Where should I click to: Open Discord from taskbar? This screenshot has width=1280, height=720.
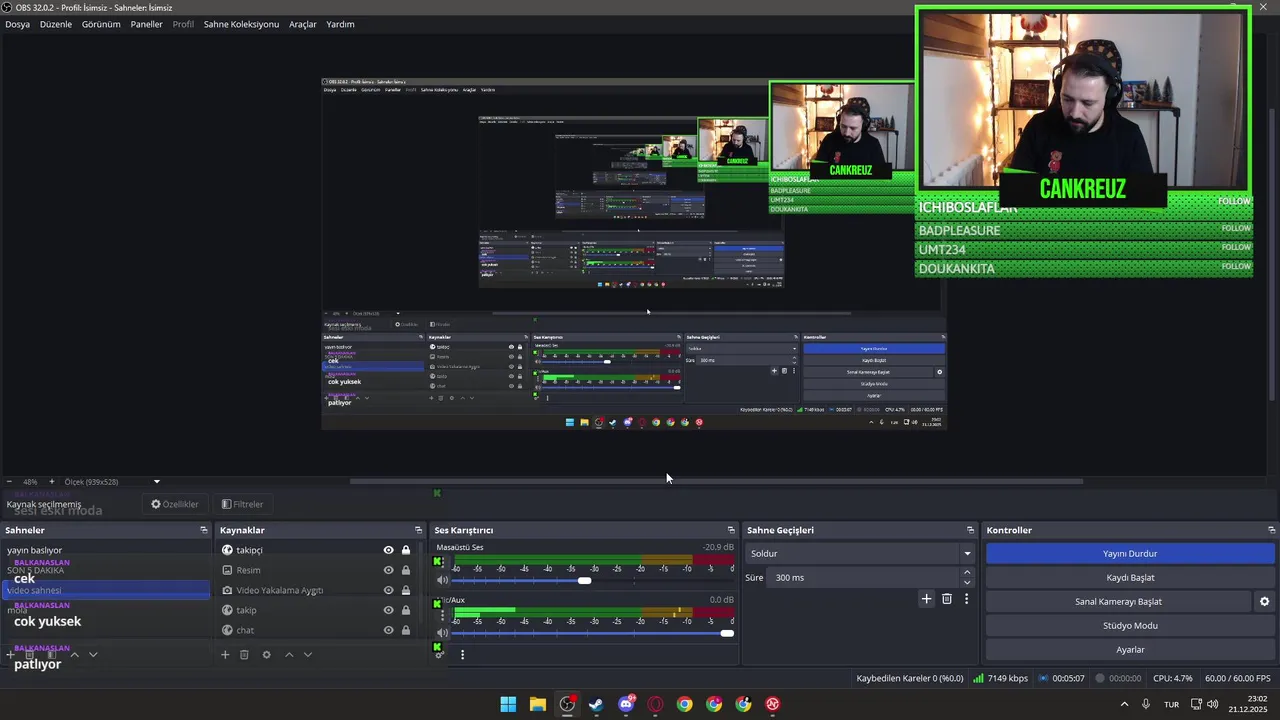pos(626,704)
